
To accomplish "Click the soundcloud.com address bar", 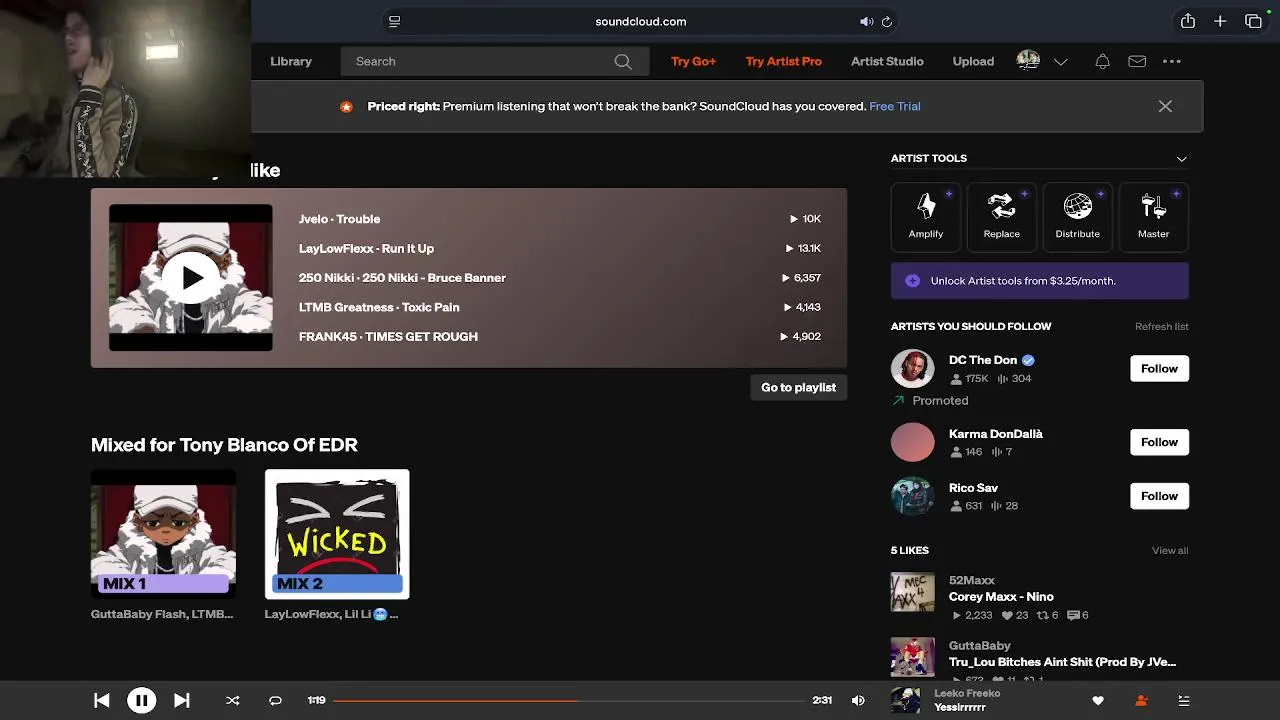I will [640, 21].
